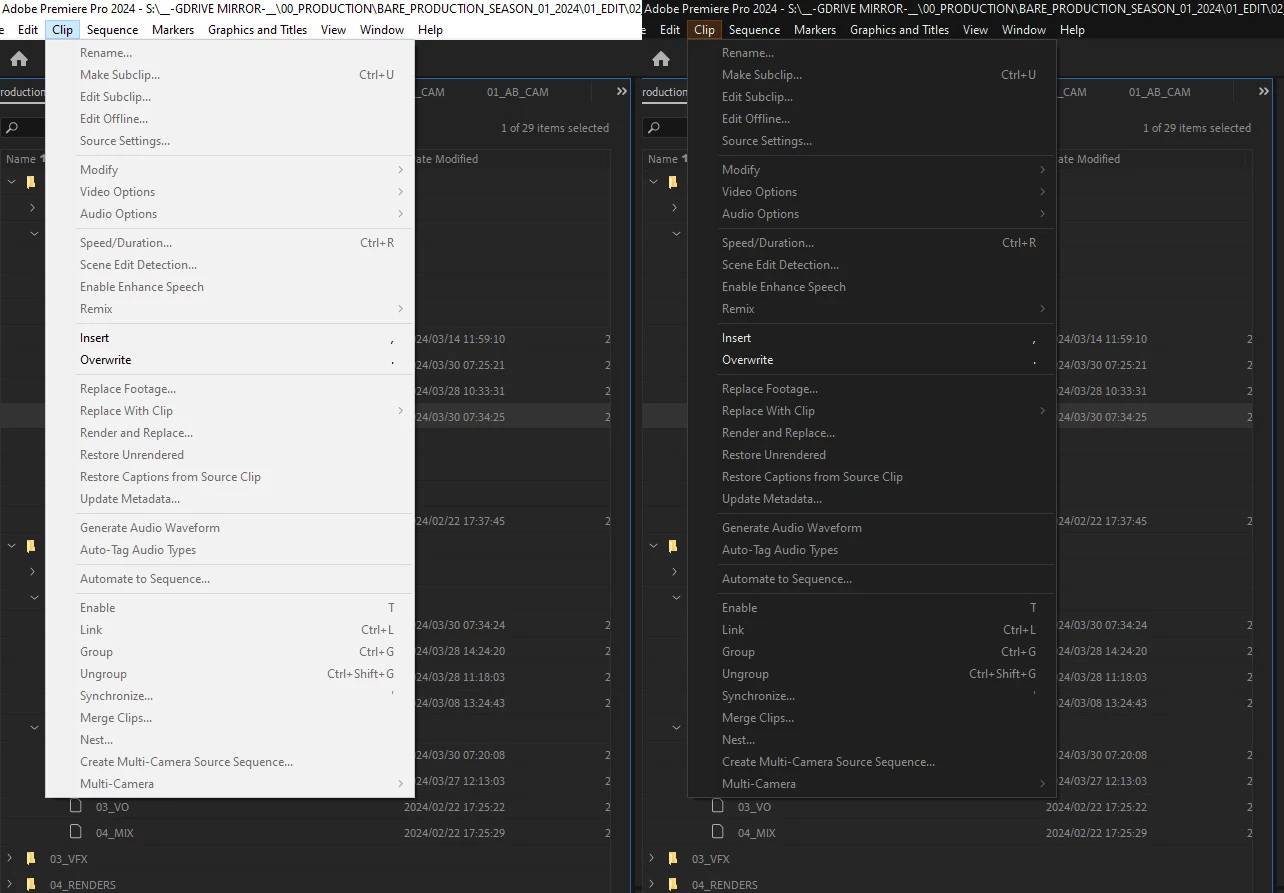Click the Home icon in the left window
The height and width of the screenshot is (893, 1284).
tap(18, 59)
